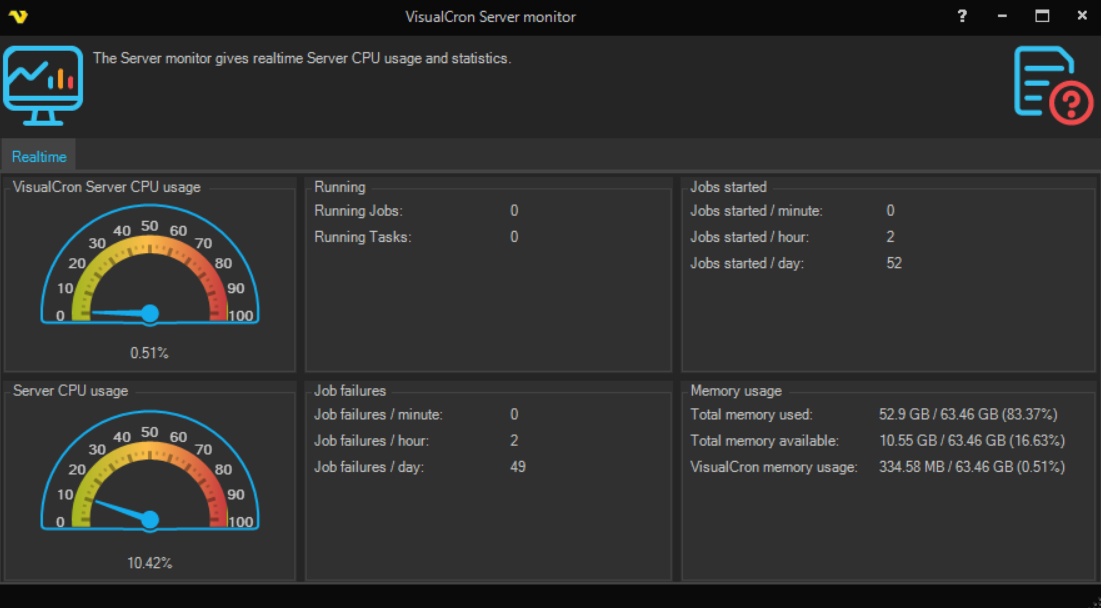Click the question mark help button
This screenshot has height=608, width=1101.
tap(962, 16)
